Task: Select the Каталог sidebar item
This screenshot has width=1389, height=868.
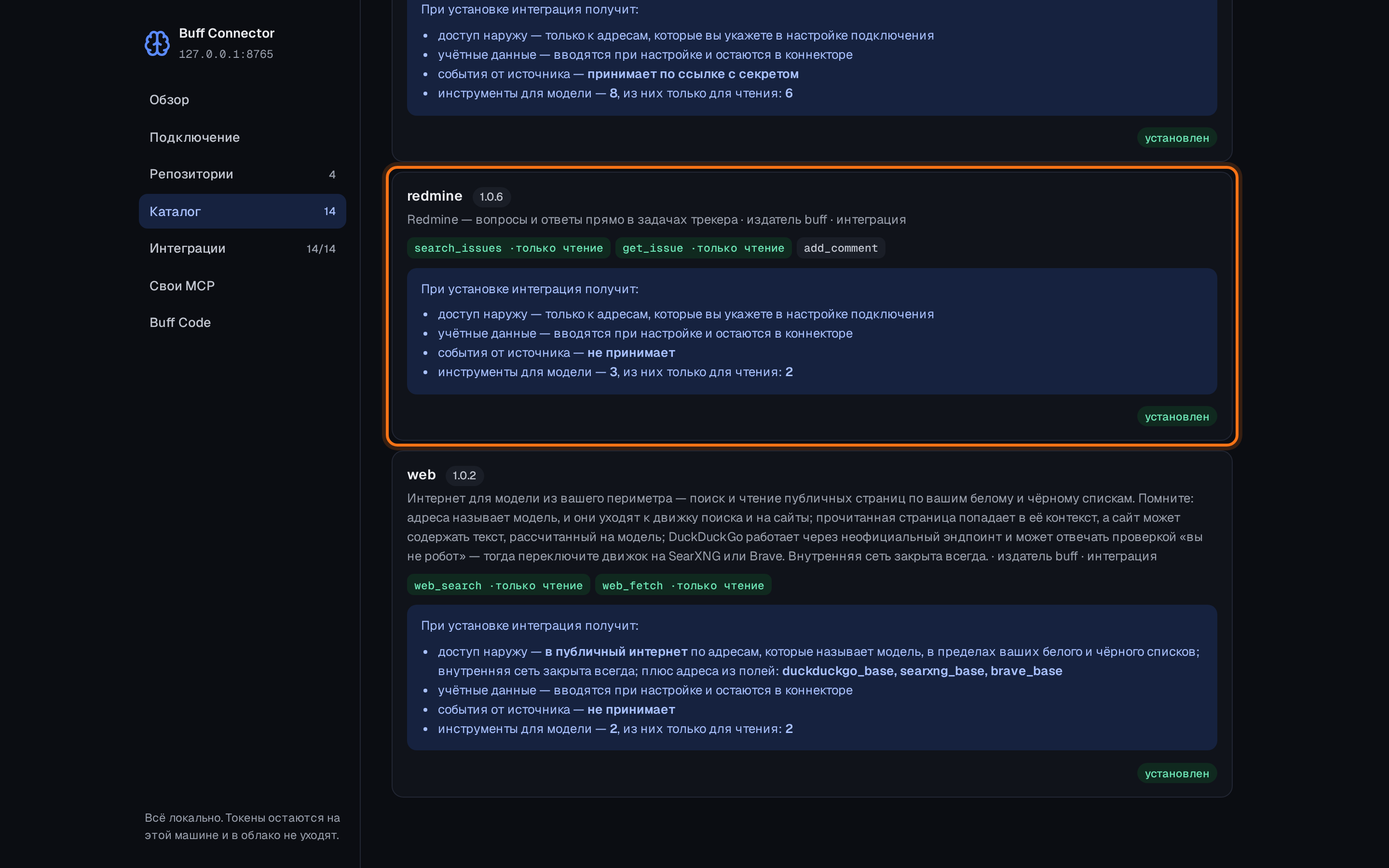Action: click(x=242, y=211)
